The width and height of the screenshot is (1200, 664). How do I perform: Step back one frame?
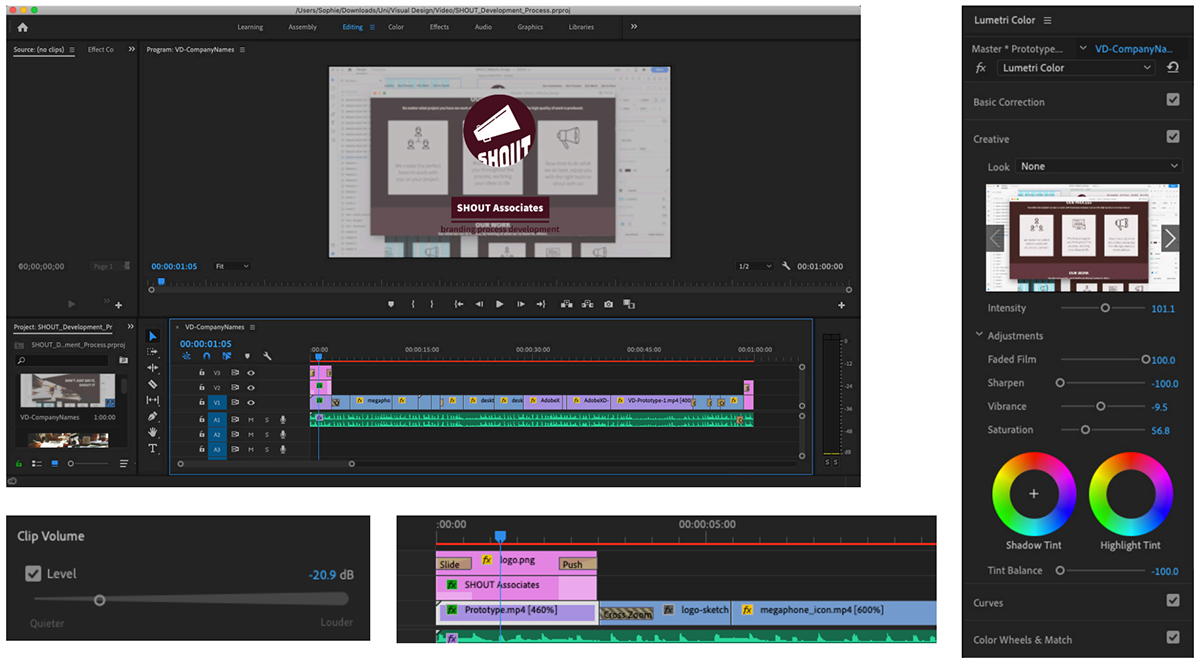[x=479, y=304]
